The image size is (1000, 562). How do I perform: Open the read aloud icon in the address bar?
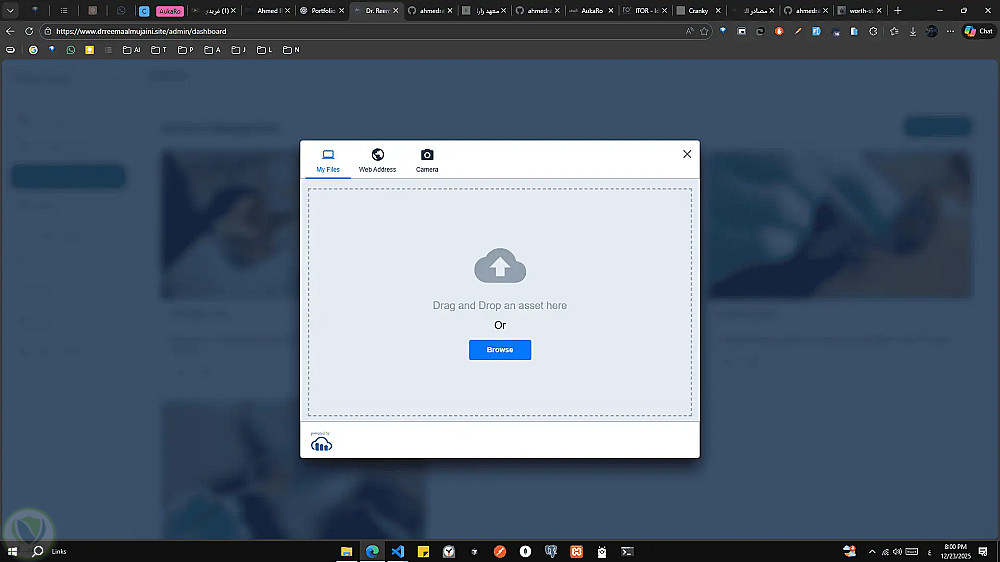pyautogui.click(x=689, y=31)
